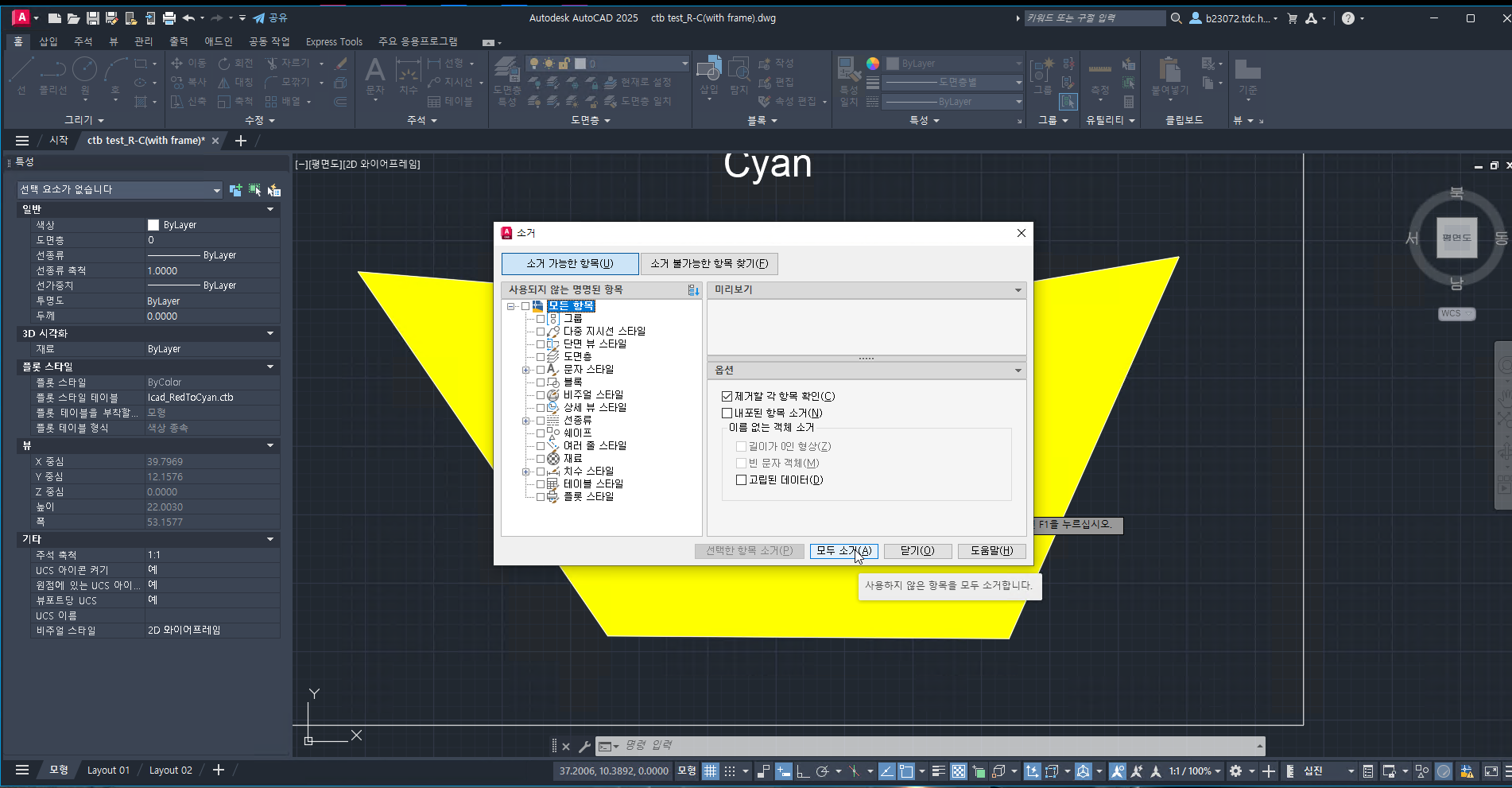Uncheck 제거할 각 항목 확인(C) option
This screenshot has height=788, width=1512.
point(727,396)
